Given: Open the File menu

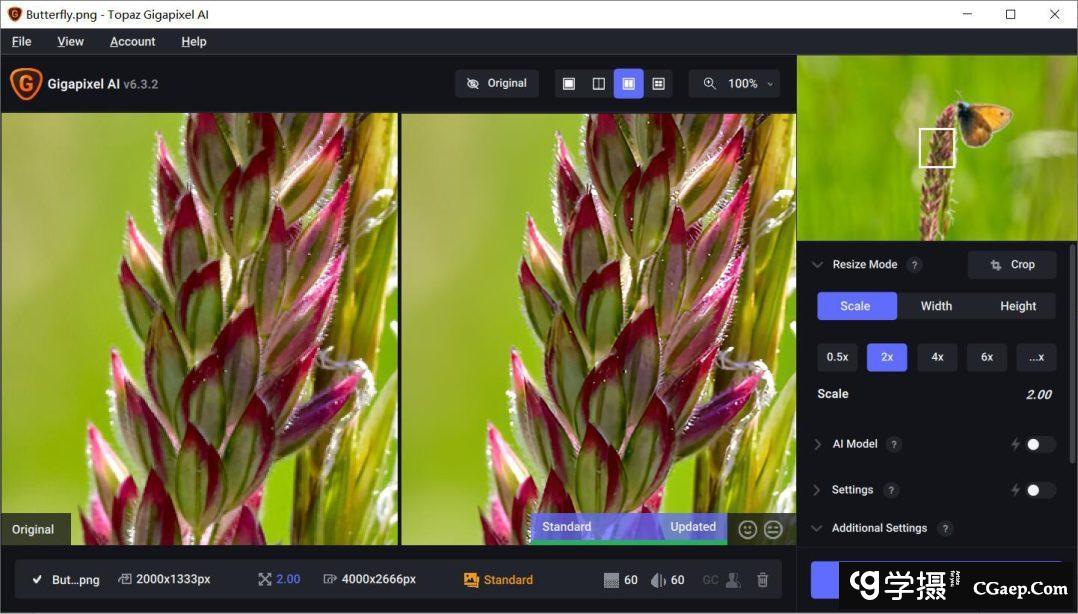Looking at the screenshot, I should point(21,41).
